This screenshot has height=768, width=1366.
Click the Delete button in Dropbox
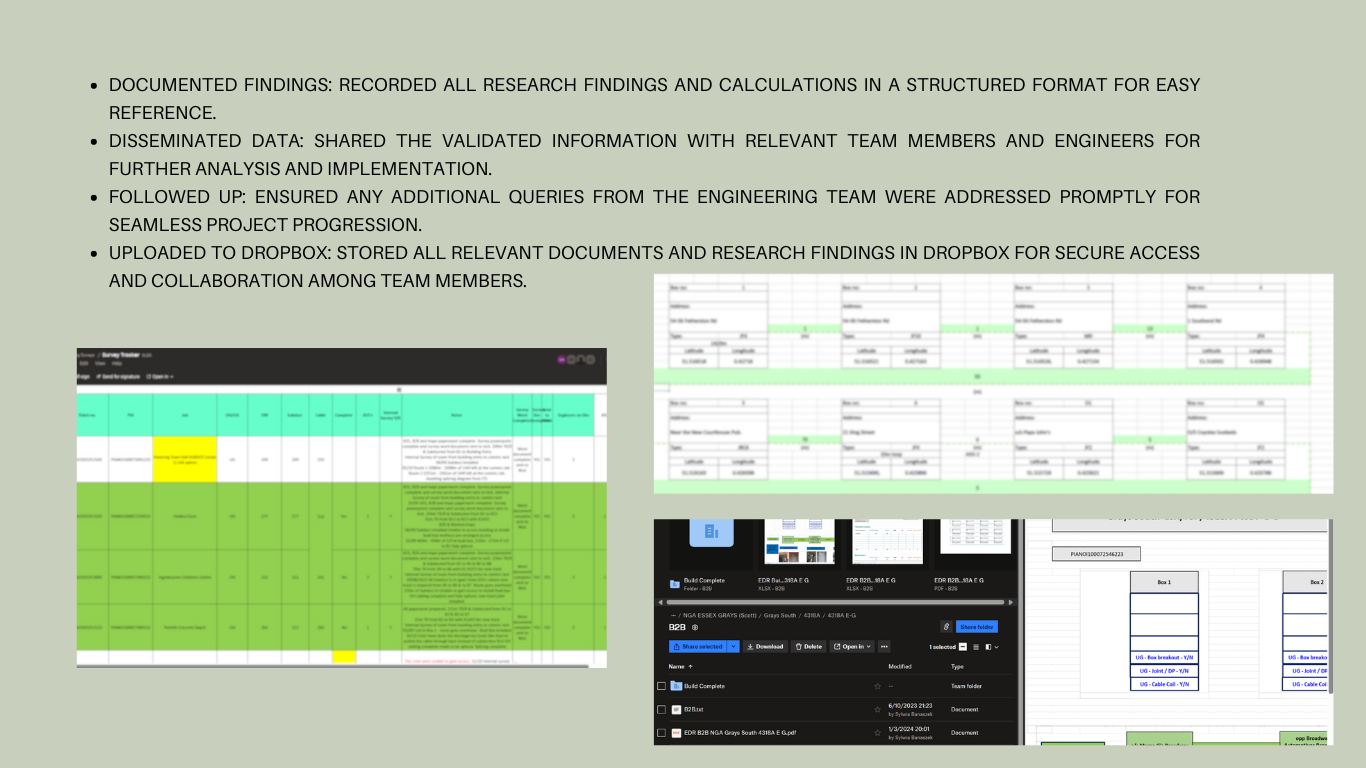(x=811, y=646)
